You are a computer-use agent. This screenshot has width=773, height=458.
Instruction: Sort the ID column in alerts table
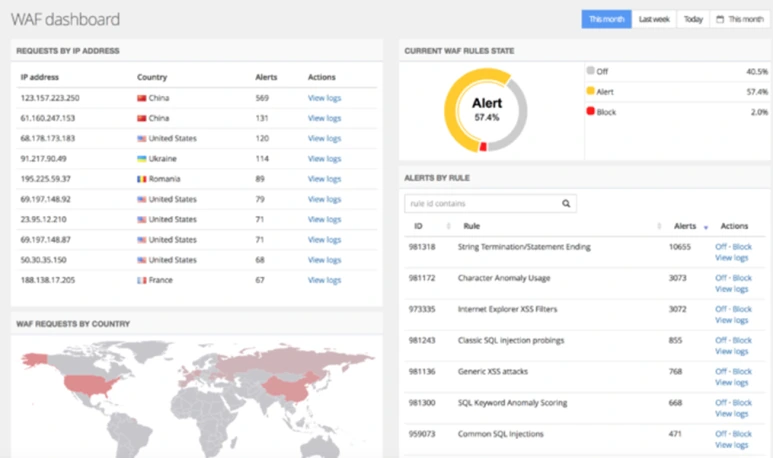click(x=448, y=226)
